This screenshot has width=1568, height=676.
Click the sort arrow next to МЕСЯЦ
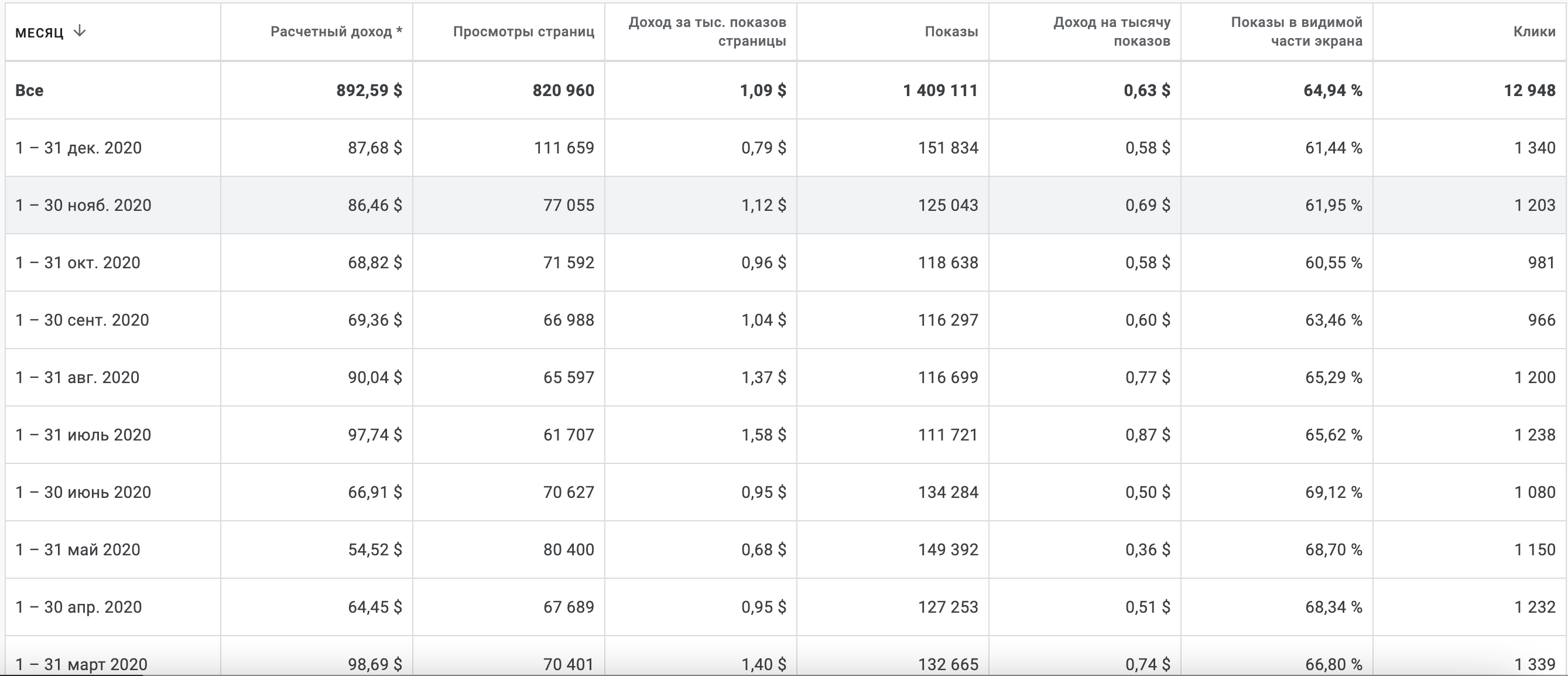click(79, 31)
